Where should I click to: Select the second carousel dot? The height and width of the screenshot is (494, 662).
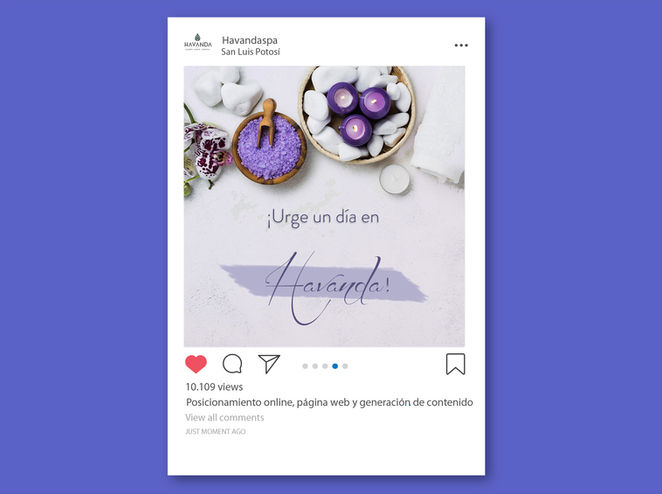(x=315, y=366)
